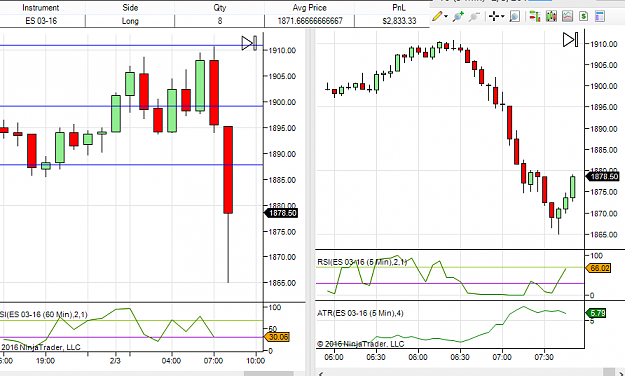Open the Strategies dollar-sign icon

pyautogui.click(x=584, y=16)
